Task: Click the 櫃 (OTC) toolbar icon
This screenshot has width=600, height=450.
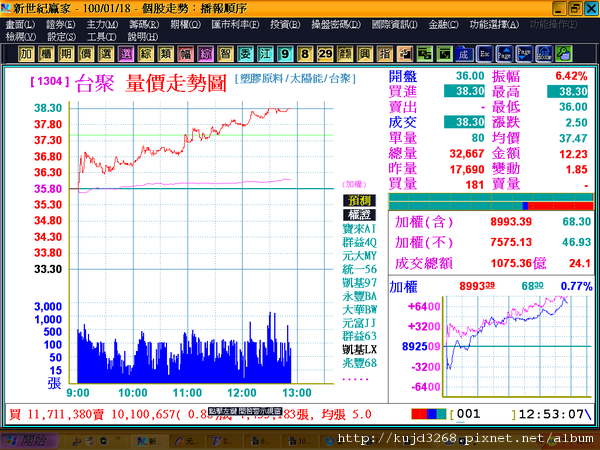Action: tap(46, 54)
